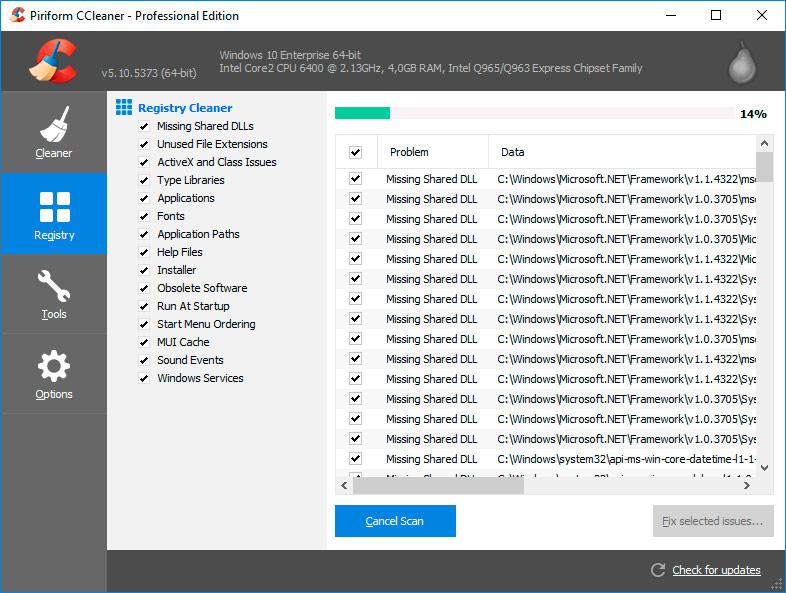This screenshot has width=786, height=593.
Task: Disable the Fonts checkbox
Action: tap(144, 217)
